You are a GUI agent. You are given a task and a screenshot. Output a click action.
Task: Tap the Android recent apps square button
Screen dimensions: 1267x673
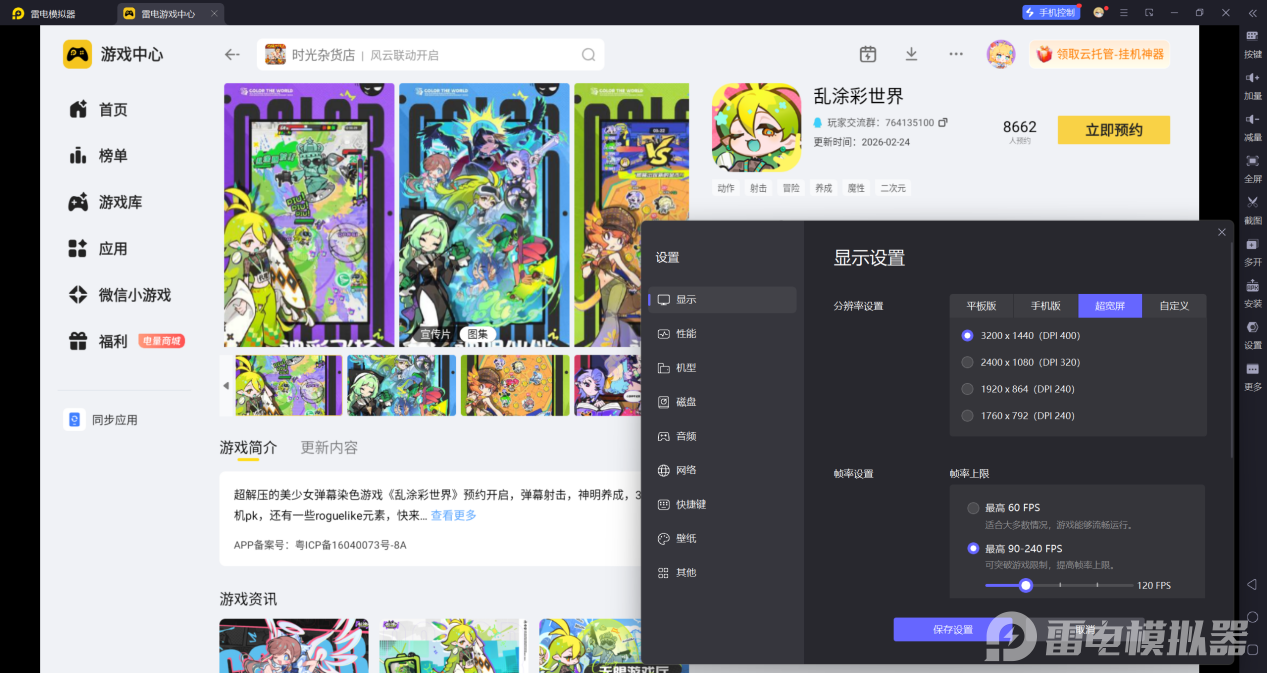(1251, 648)
